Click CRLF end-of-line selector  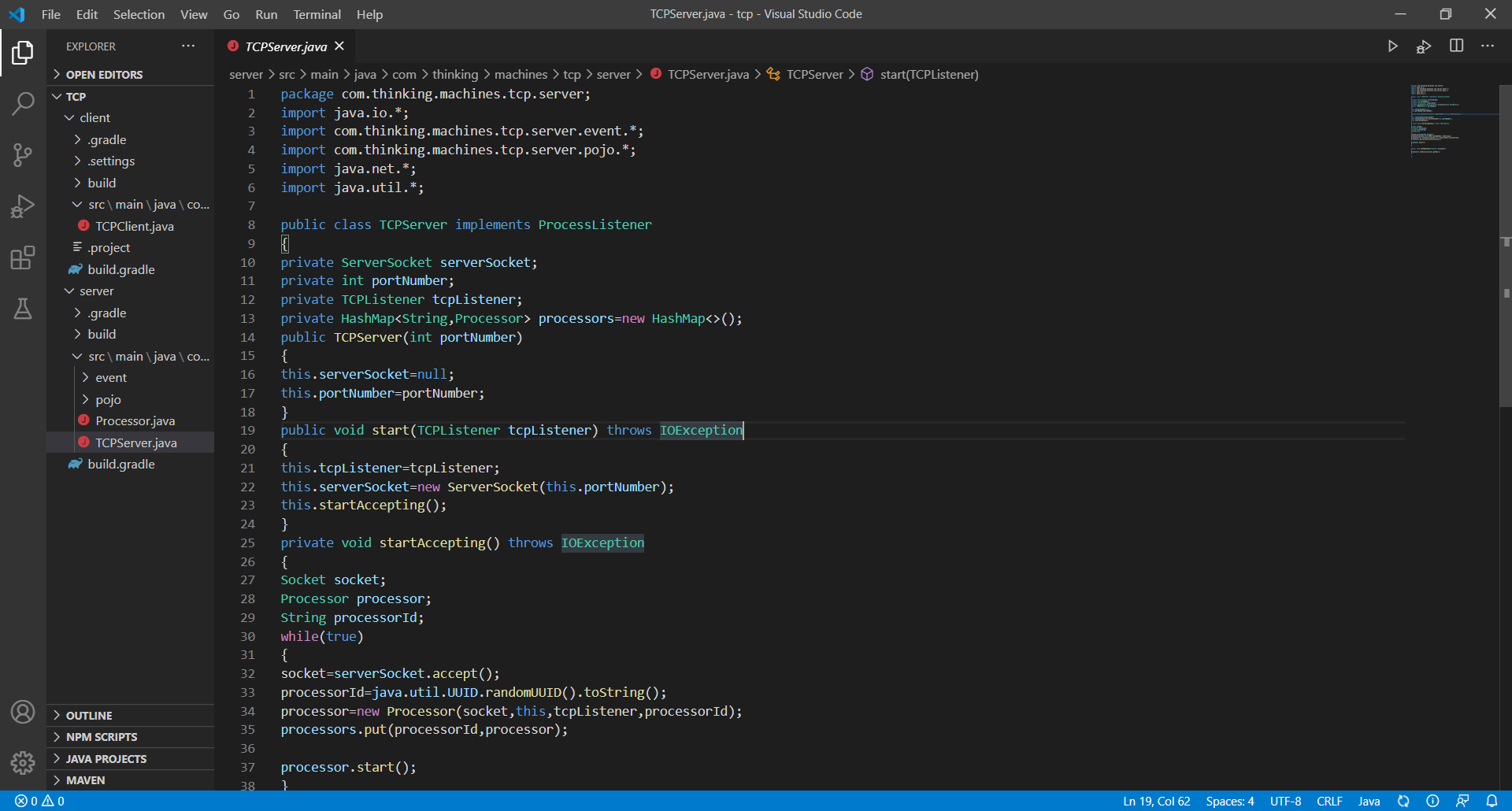pos(1329,801)
